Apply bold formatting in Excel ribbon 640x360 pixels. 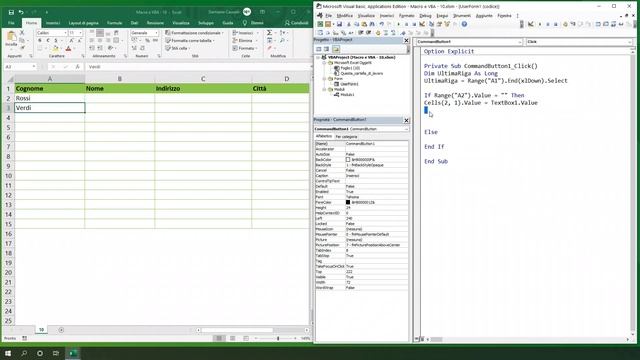point(40,40)
